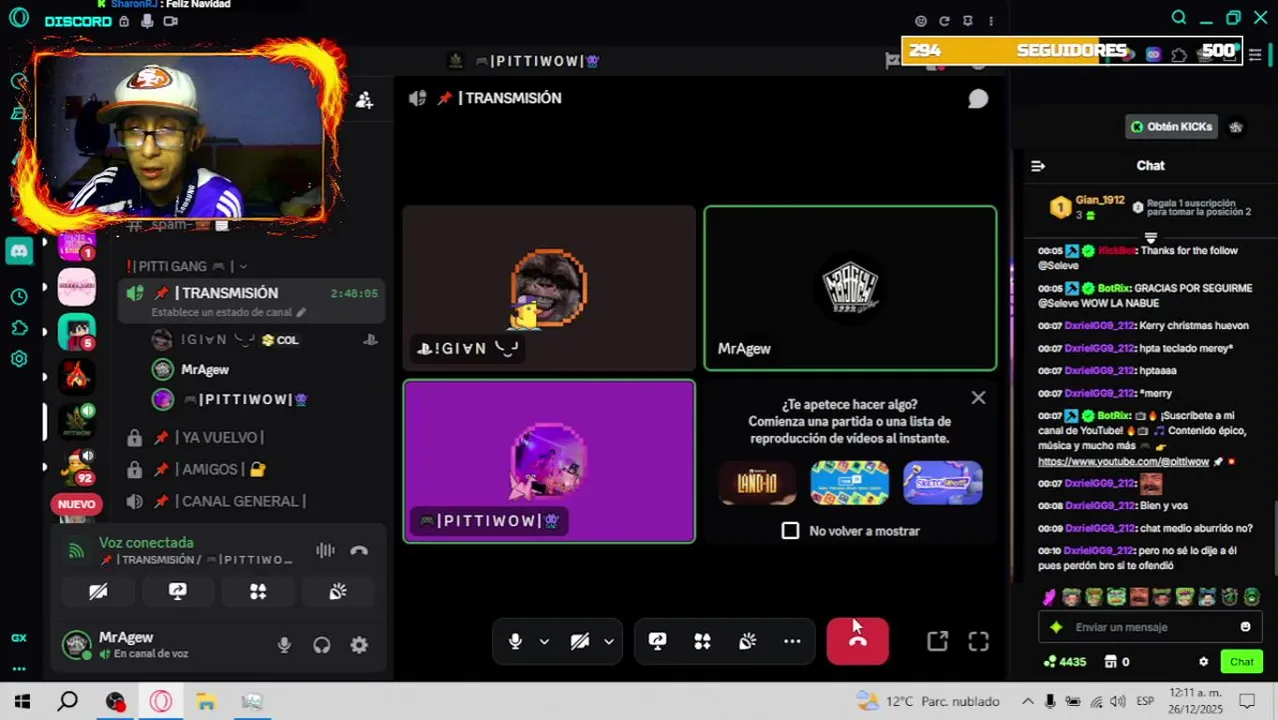Open Opera sidebar settings gear
This screenshot has height=720, width=1278.
point(19,359)
